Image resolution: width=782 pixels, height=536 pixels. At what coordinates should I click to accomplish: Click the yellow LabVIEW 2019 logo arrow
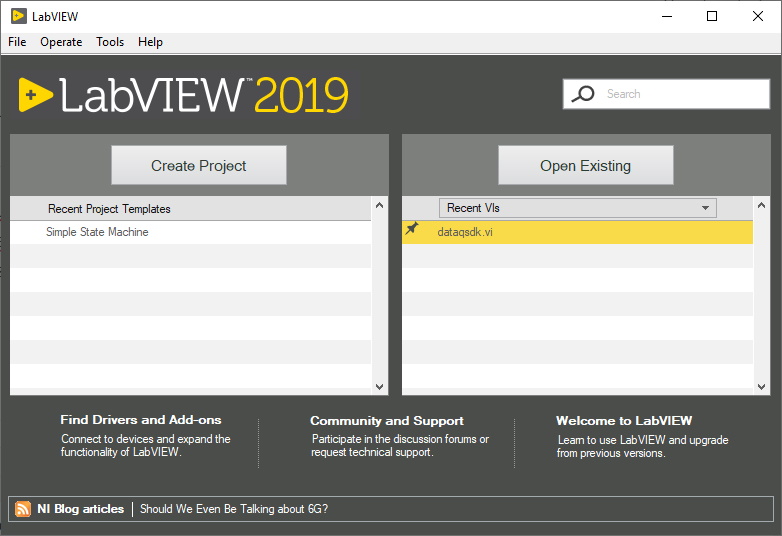35,95
